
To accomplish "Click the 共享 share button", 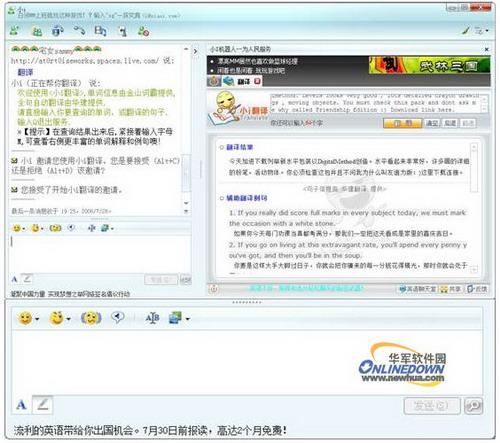I will (x=450, y=289).
